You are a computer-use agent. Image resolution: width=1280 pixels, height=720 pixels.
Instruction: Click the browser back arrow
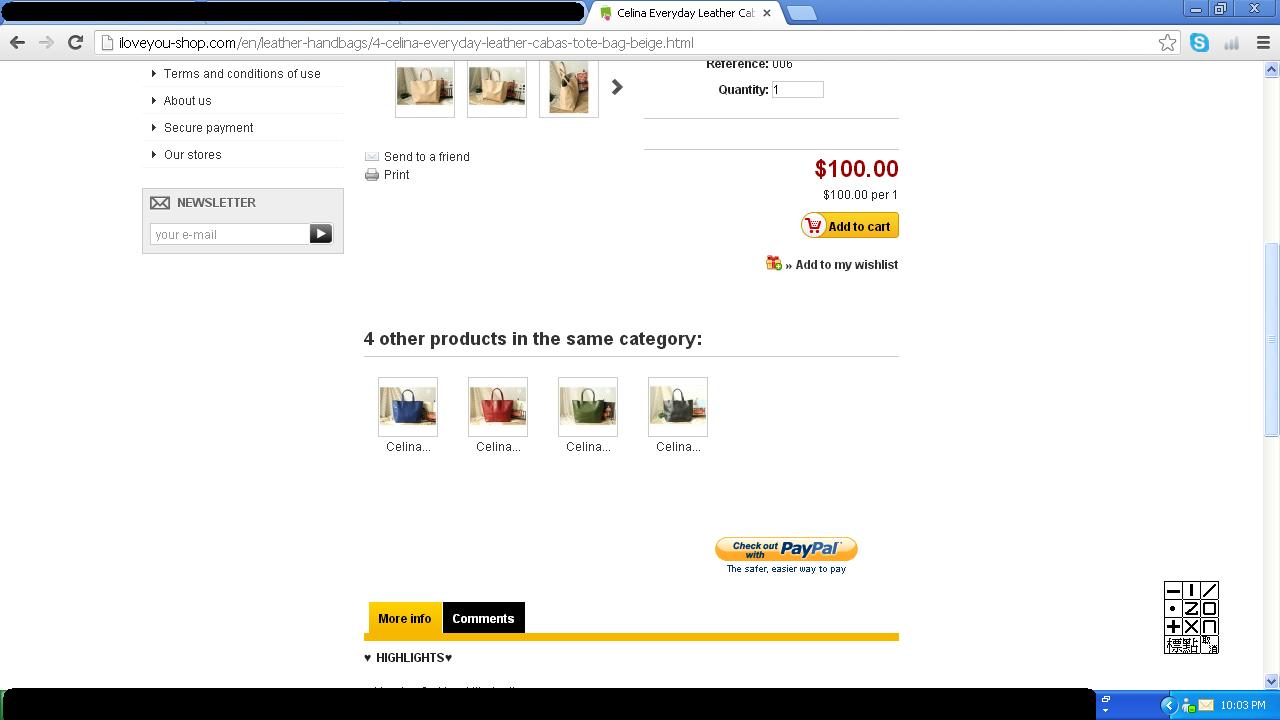[17, 43]
